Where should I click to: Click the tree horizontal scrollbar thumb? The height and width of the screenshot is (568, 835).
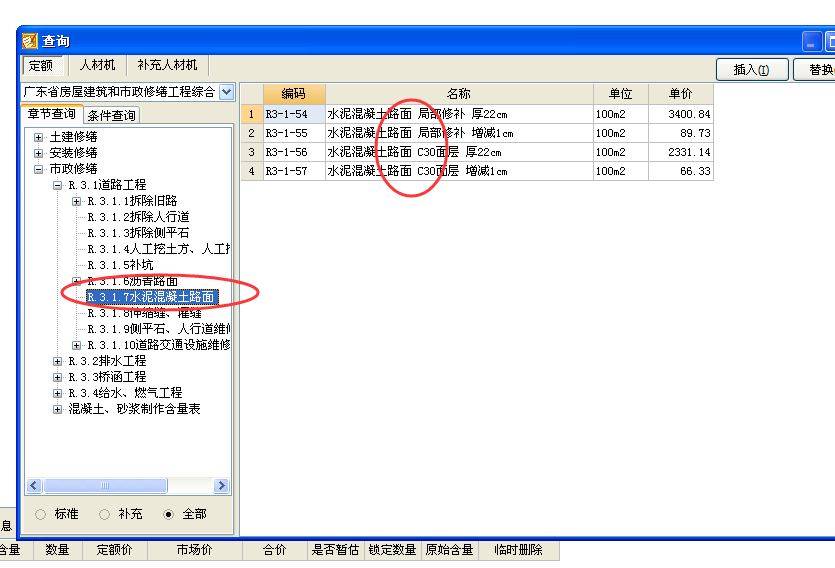pos(105,485)
